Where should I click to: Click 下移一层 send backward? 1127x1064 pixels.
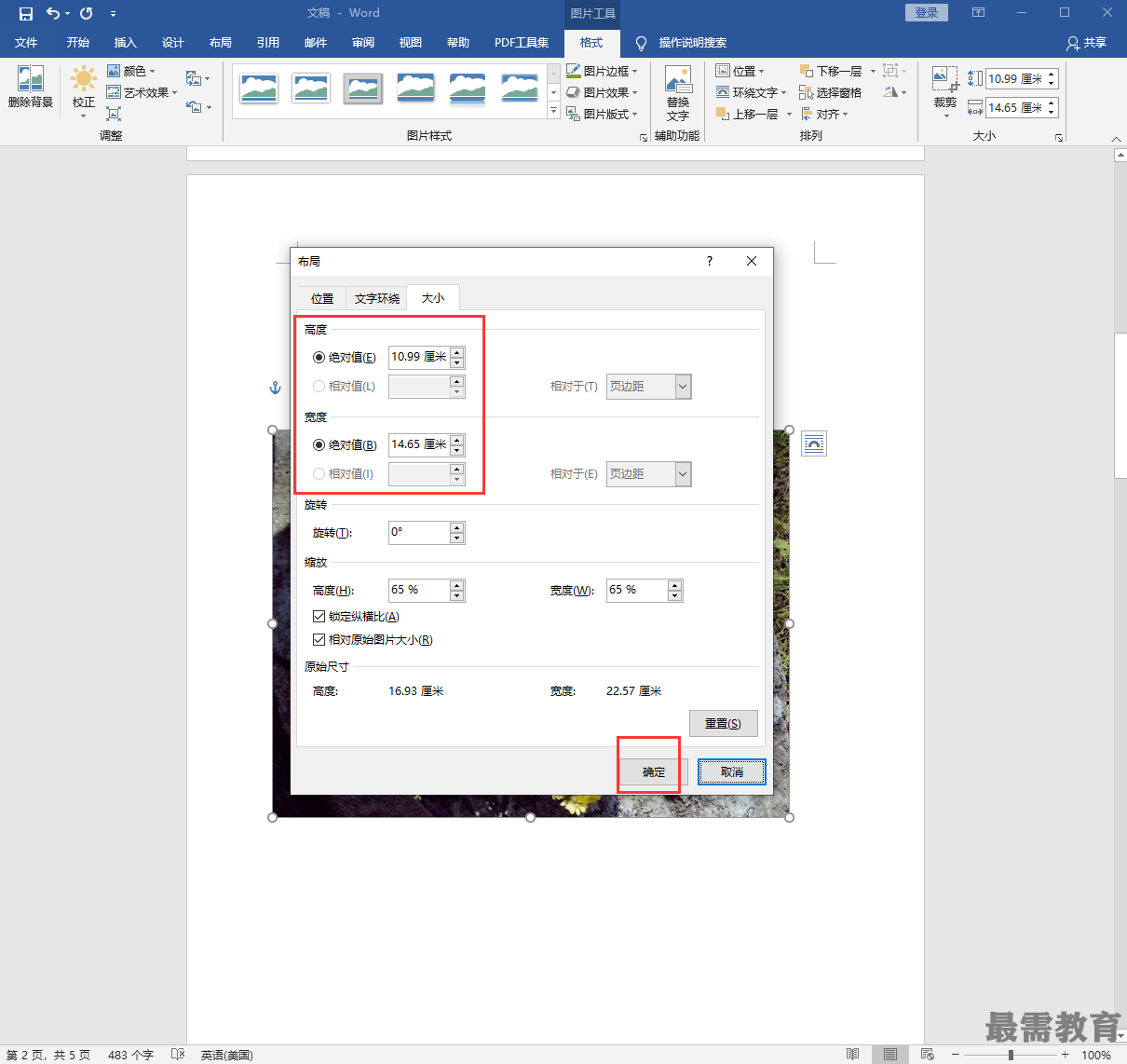click(x=831, y=71)
